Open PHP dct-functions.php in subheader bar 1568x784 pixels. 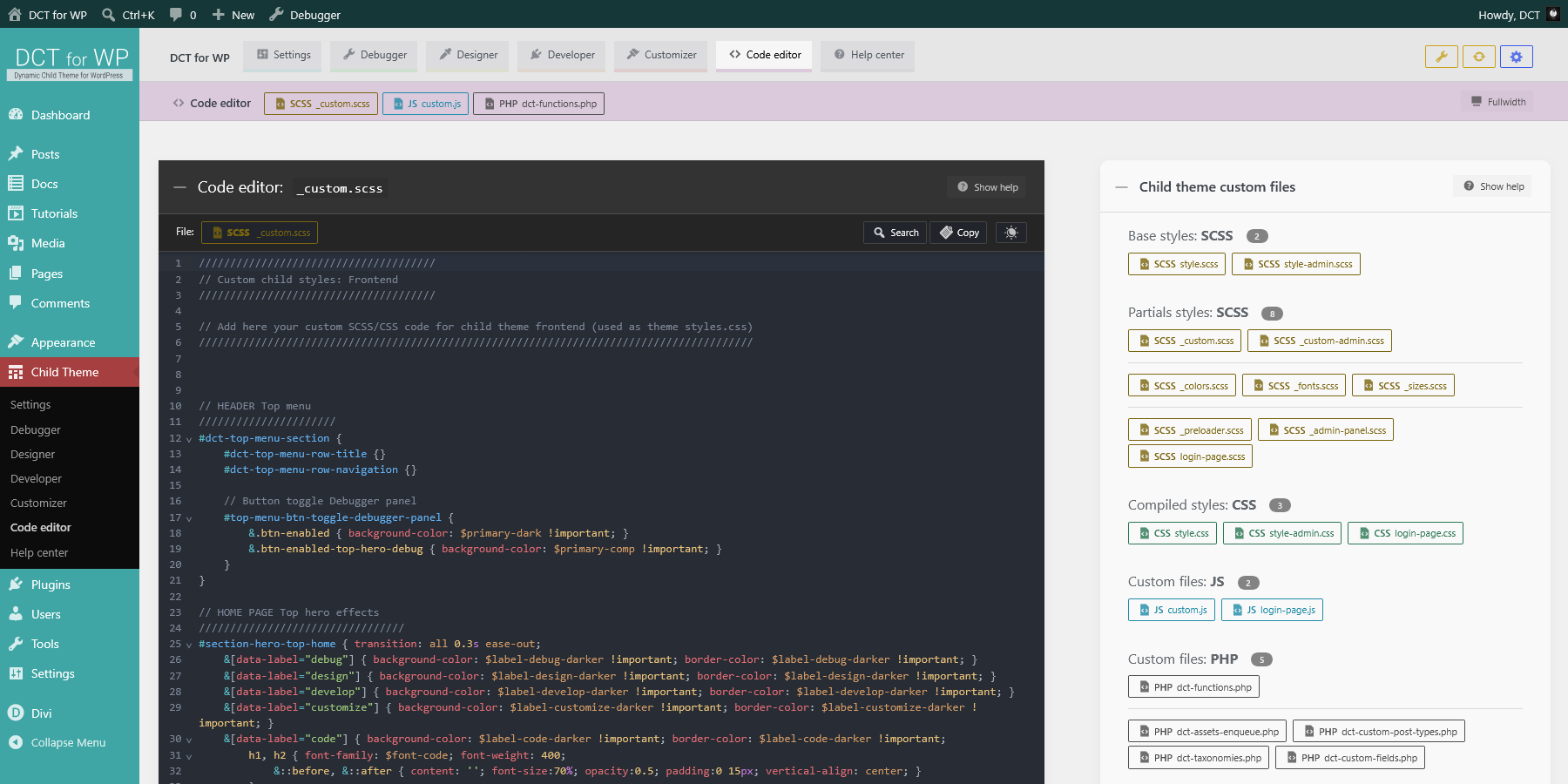539,104
